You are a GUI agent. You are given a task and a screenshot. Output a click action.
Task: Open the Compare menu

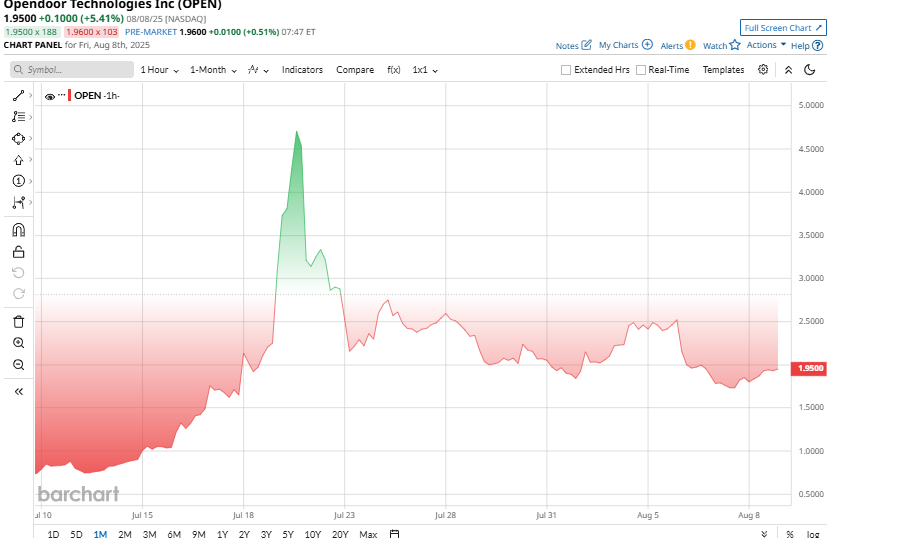pyautogui.click(x=355, y=70)
